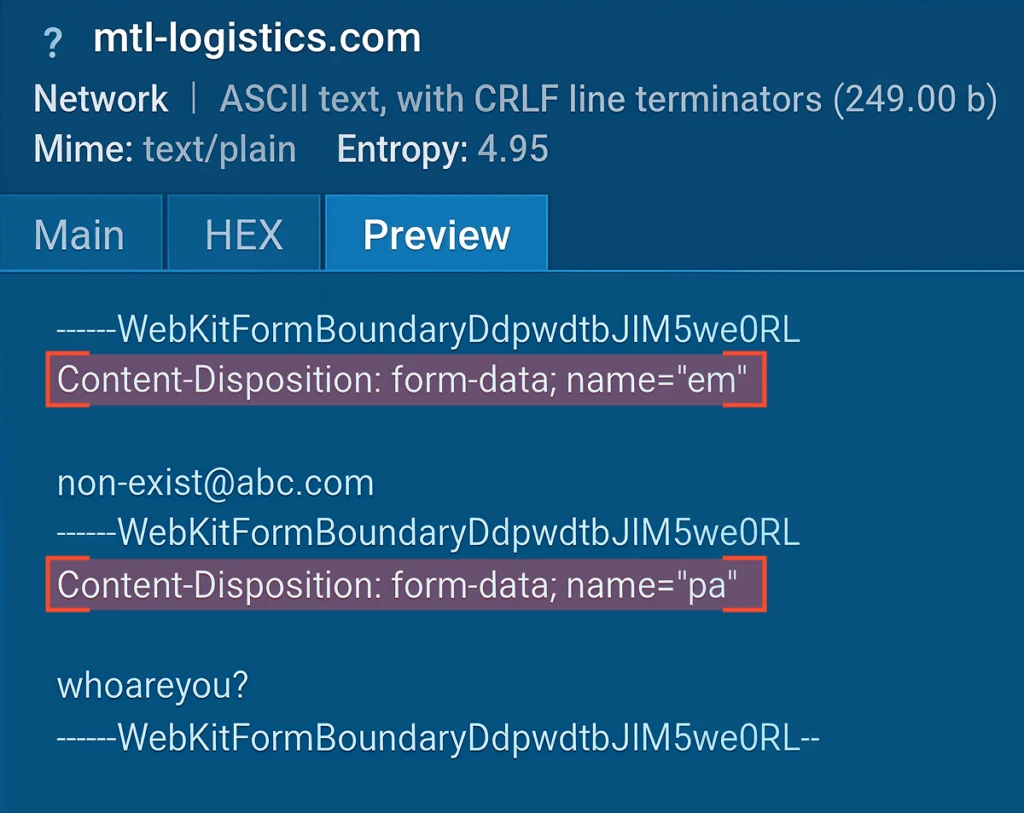The image size is (1024, 813).
Task: Open the HEX tab
Action: coord(244,235)
